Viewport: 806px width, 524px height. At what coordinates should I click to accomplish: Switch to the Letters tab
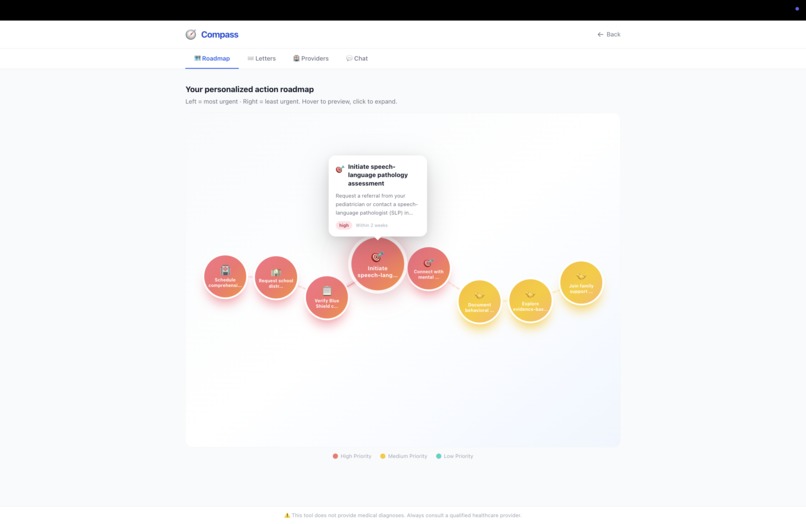point(262,59)
